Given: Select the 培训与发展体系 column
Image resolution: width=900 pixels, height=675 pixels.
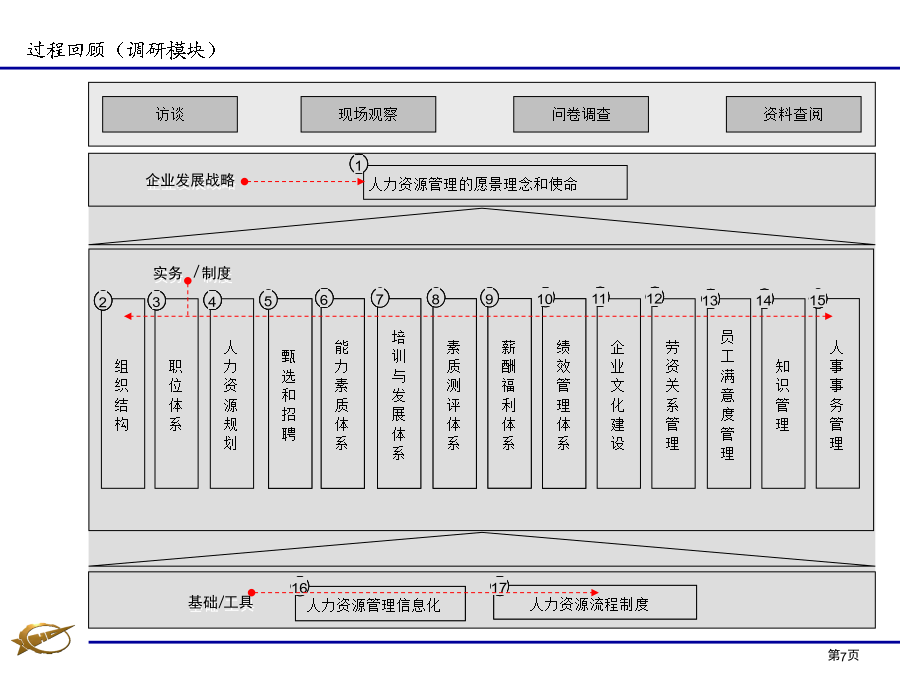Looking at the screenshot, I should 399,393.
